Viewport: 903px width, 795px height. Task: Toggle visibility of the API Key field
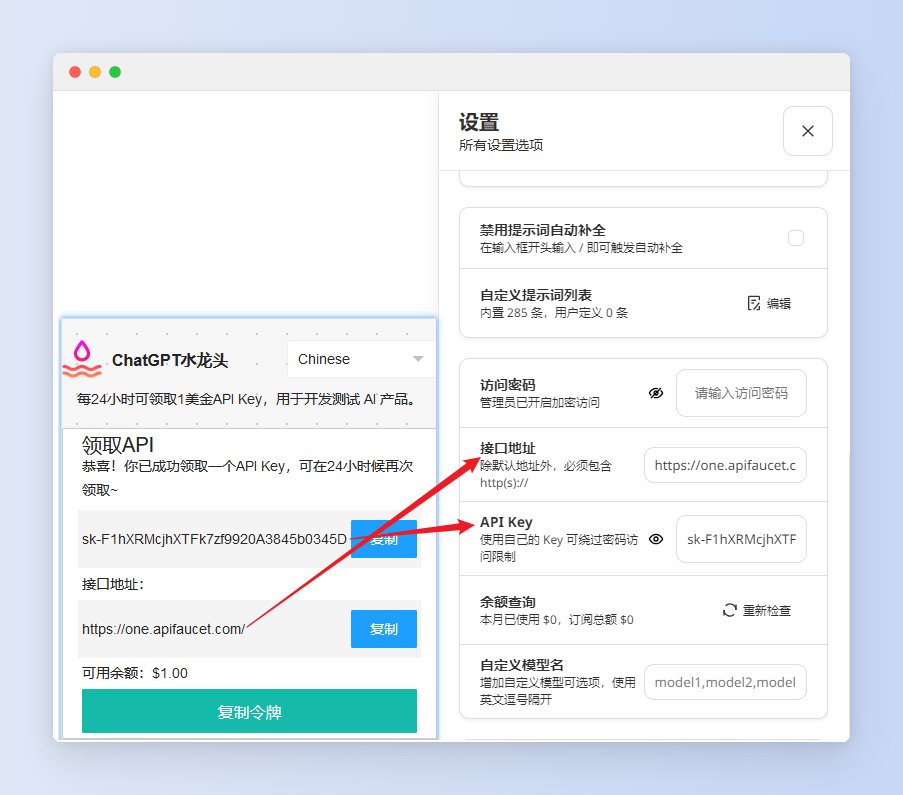[655, 539]
